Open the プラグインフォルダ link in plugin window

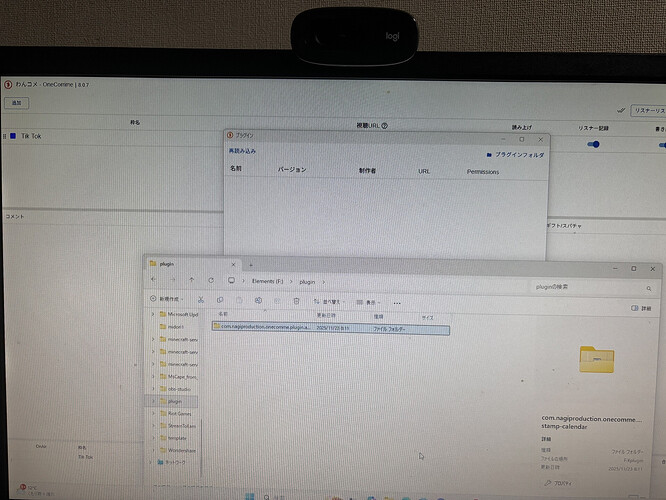(x=515, y=155)
